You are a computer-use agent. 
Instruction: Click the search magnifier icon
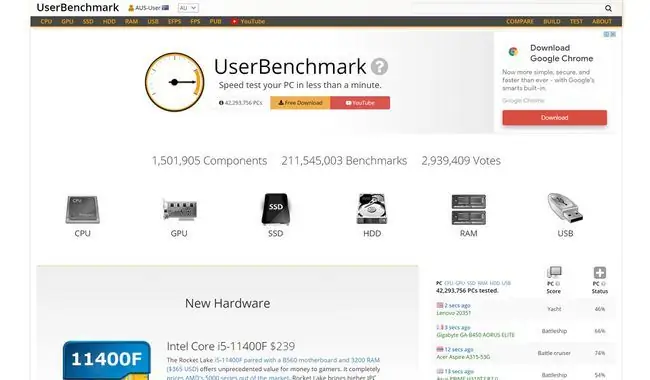tap(608, 8)
